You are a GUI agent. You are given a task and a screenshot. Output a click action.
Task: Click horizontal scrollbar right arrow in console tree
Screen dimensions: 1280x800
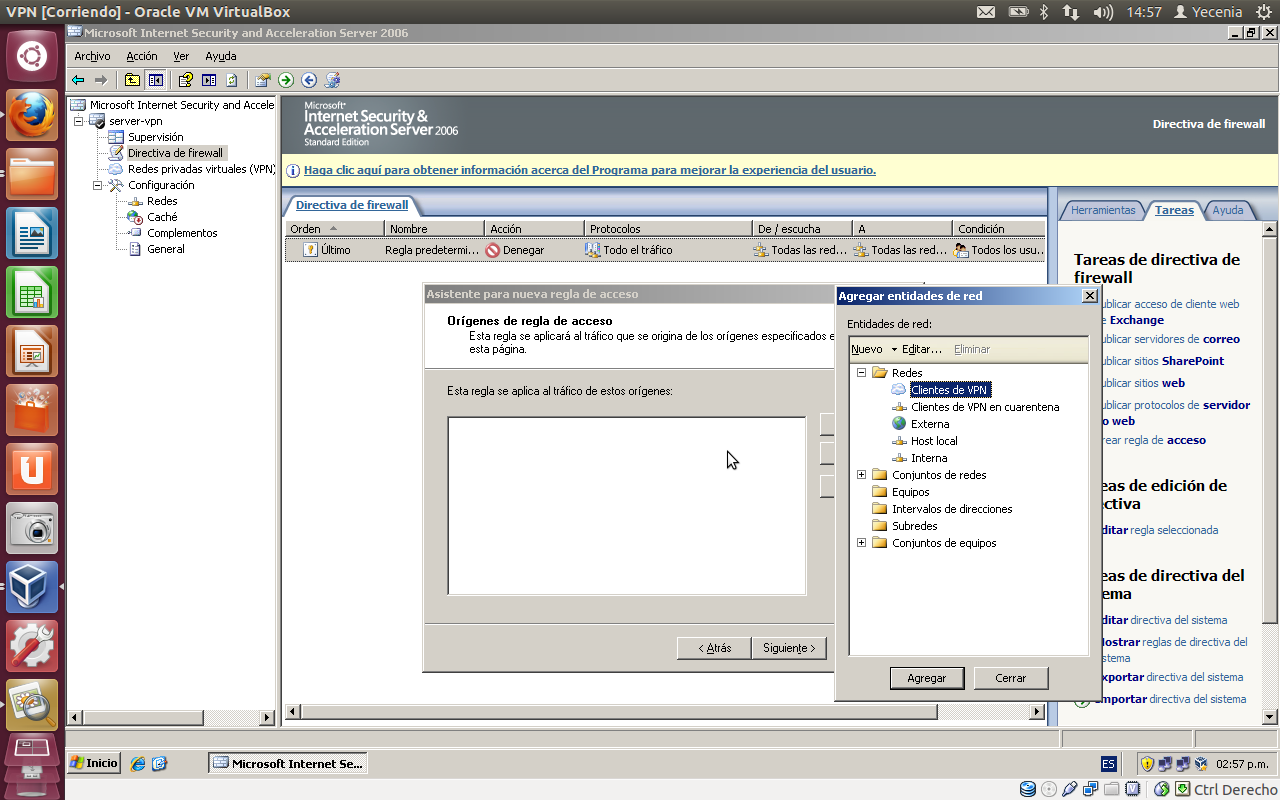click(267, 717)
